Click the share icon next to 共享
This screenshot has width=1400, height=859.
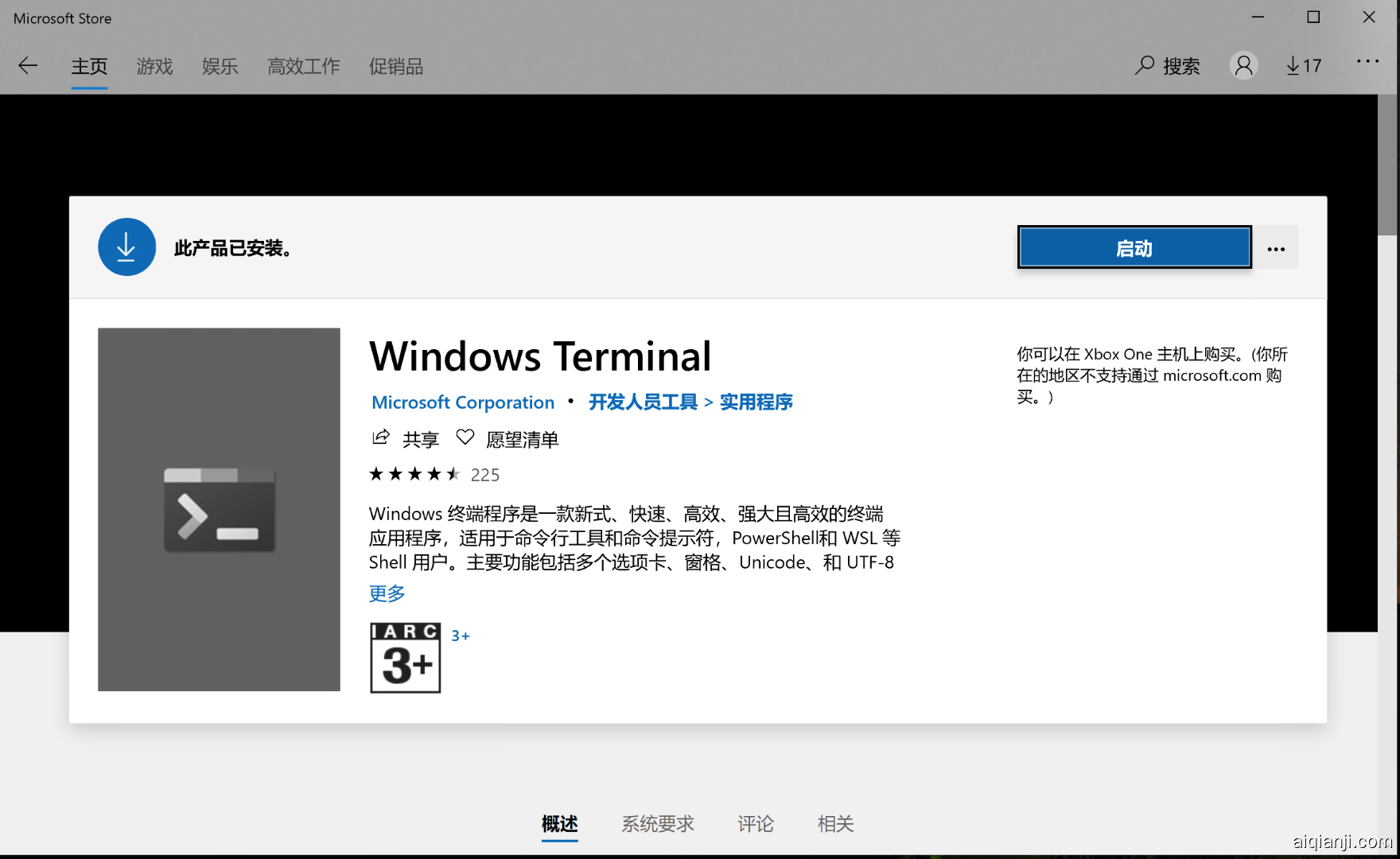[x=381, y=437]
